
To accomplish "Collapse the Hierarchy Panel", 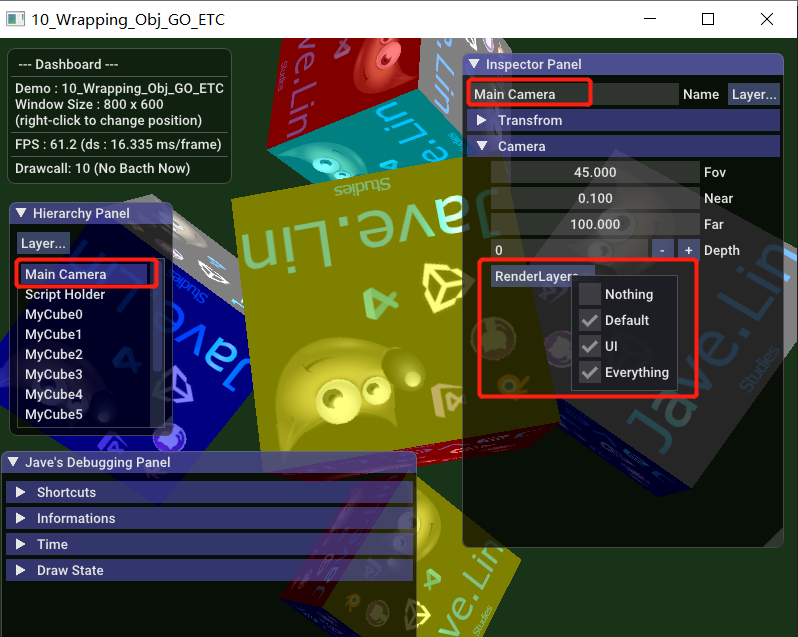I will (x=21, y=213).
